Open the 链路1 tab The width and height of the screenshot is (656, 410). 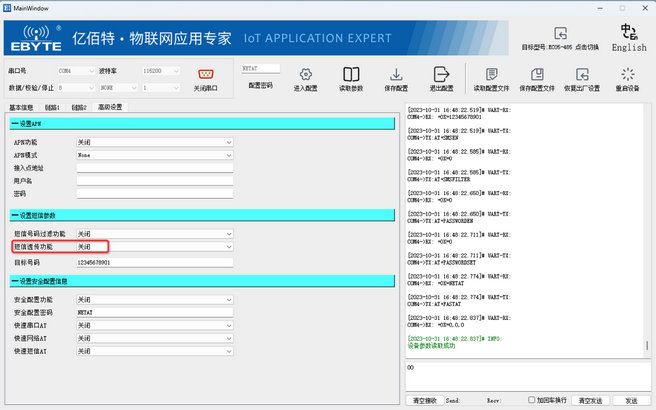click(52, 107)
